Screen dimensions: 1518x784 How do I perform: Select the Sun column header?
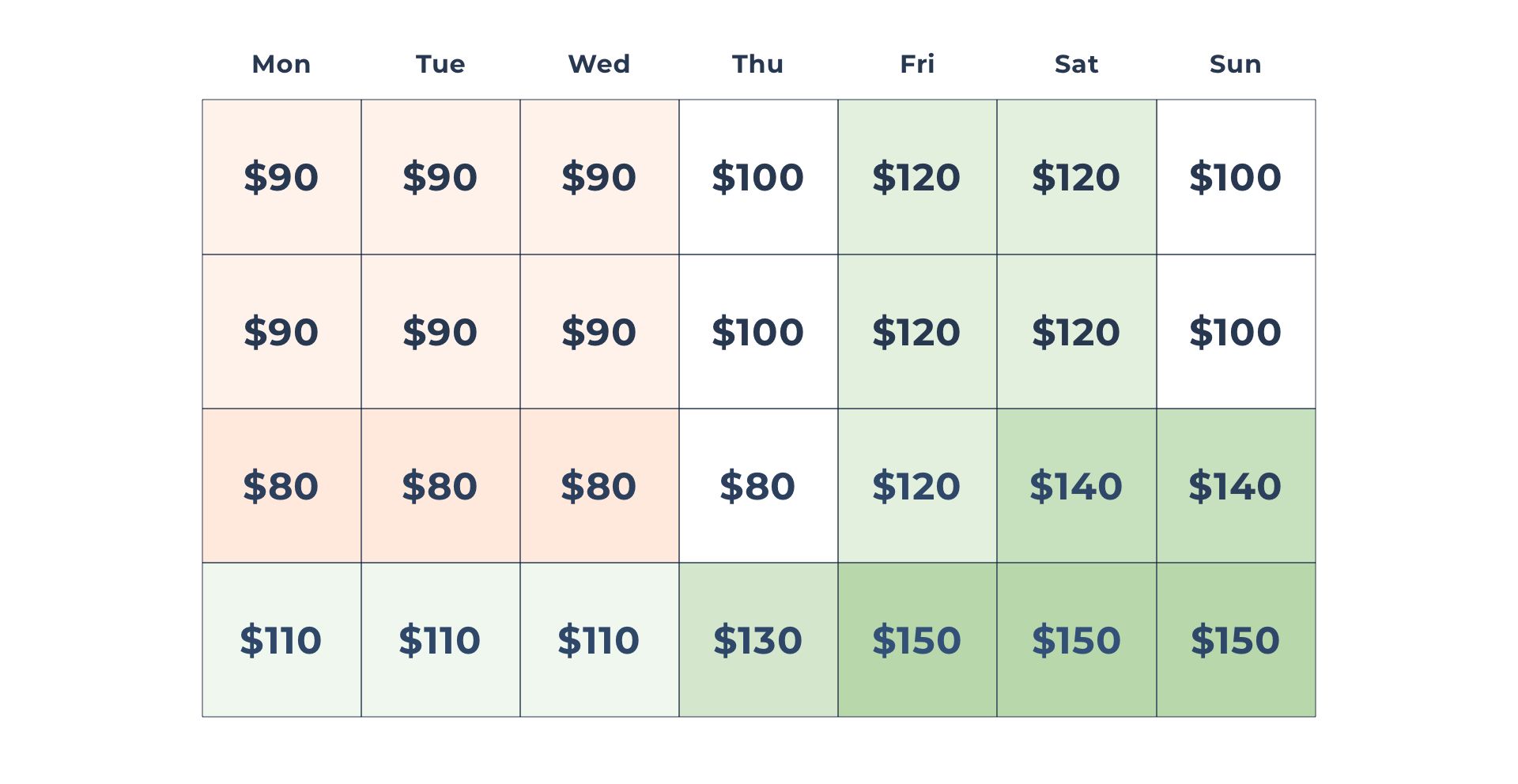pyautogui.click(x=1236, y=64)
